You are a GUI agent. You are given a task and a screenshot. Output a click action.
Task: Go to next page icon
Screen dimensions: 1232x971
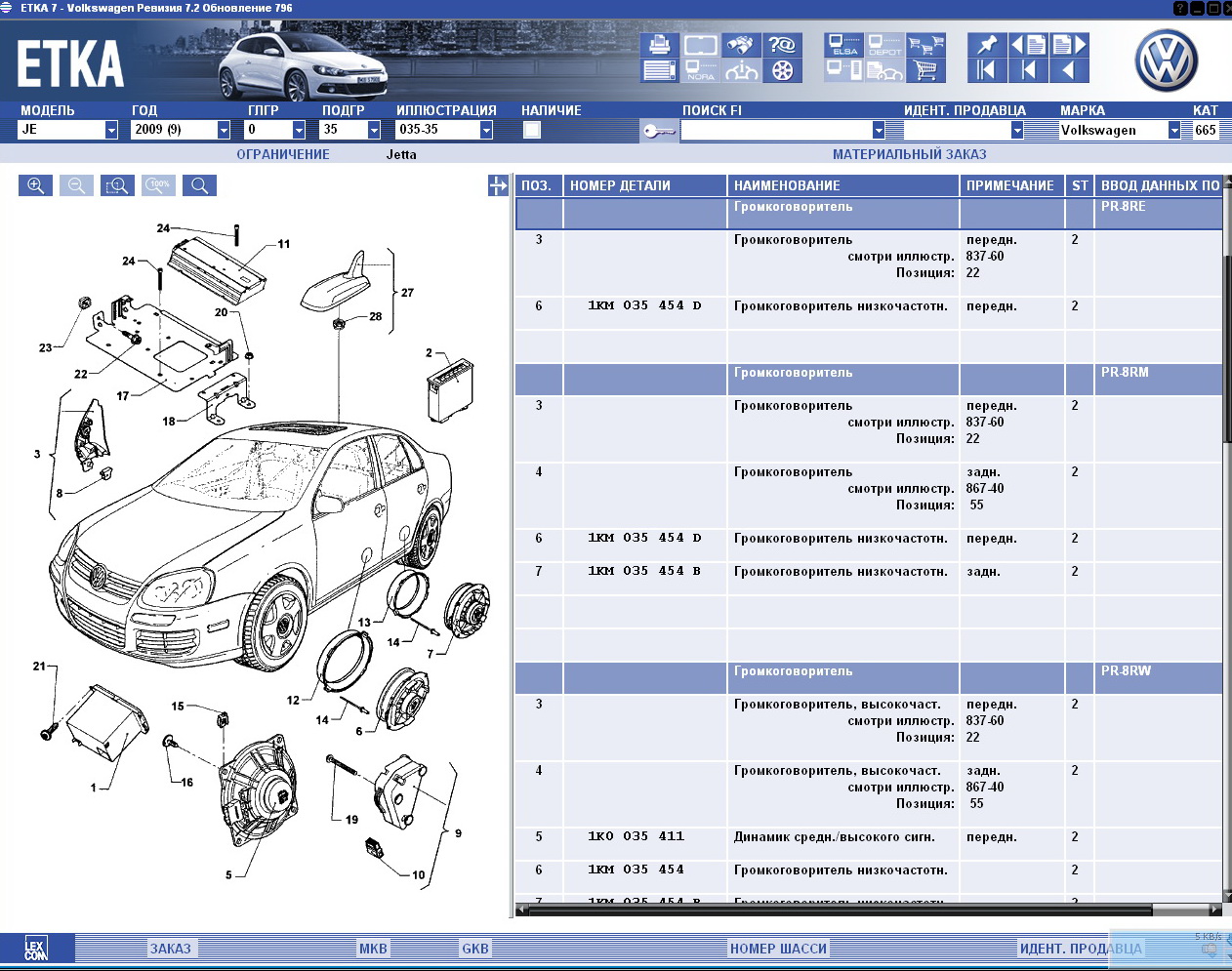pyautogui.click(x=1069, y=45)
